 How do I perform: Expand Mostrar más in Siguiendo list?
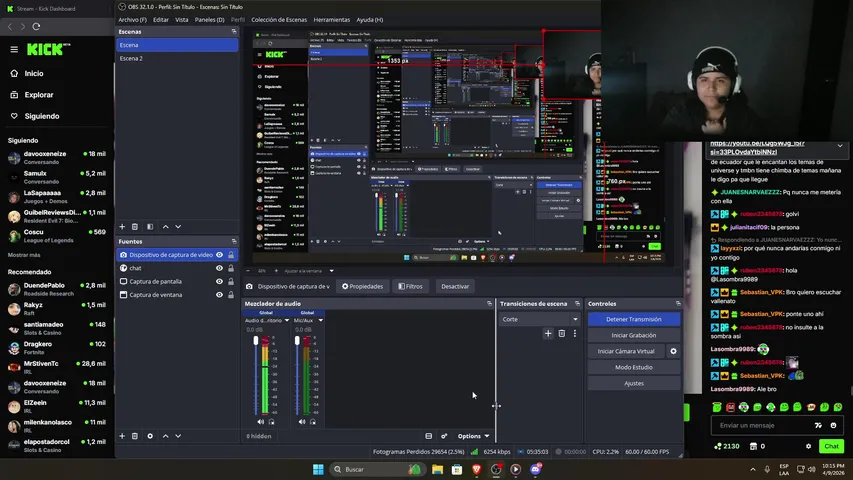coord(24,255)
